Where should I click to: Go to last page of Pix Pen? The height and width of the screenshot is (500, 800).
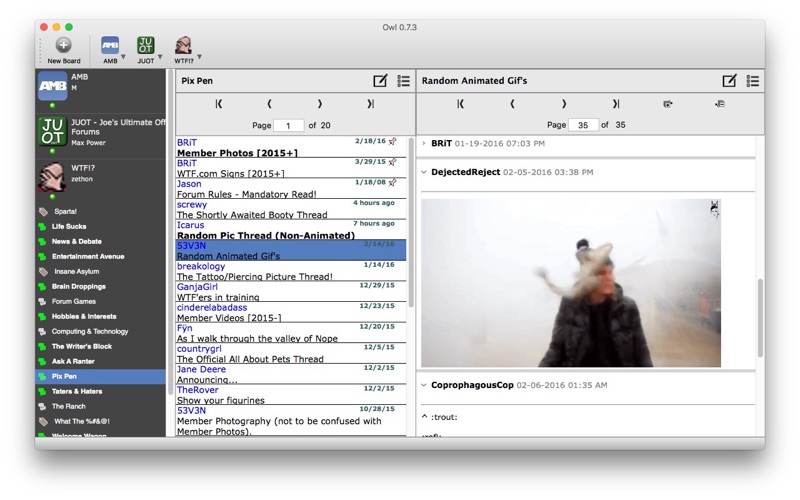[370, 104]
